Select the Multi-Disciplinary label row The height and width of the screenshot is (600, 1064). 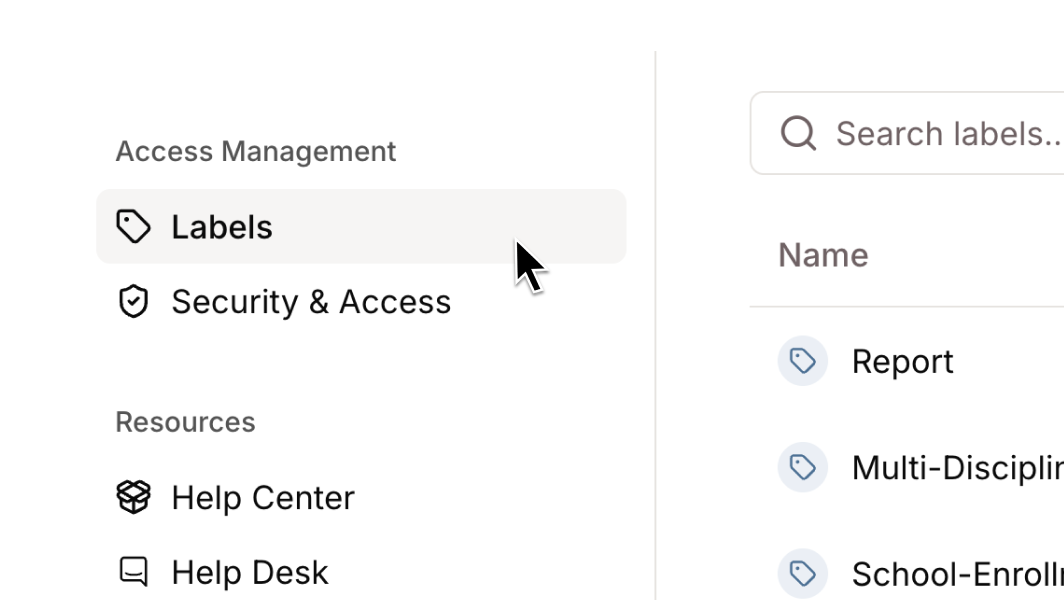click(x=907, y=468)
